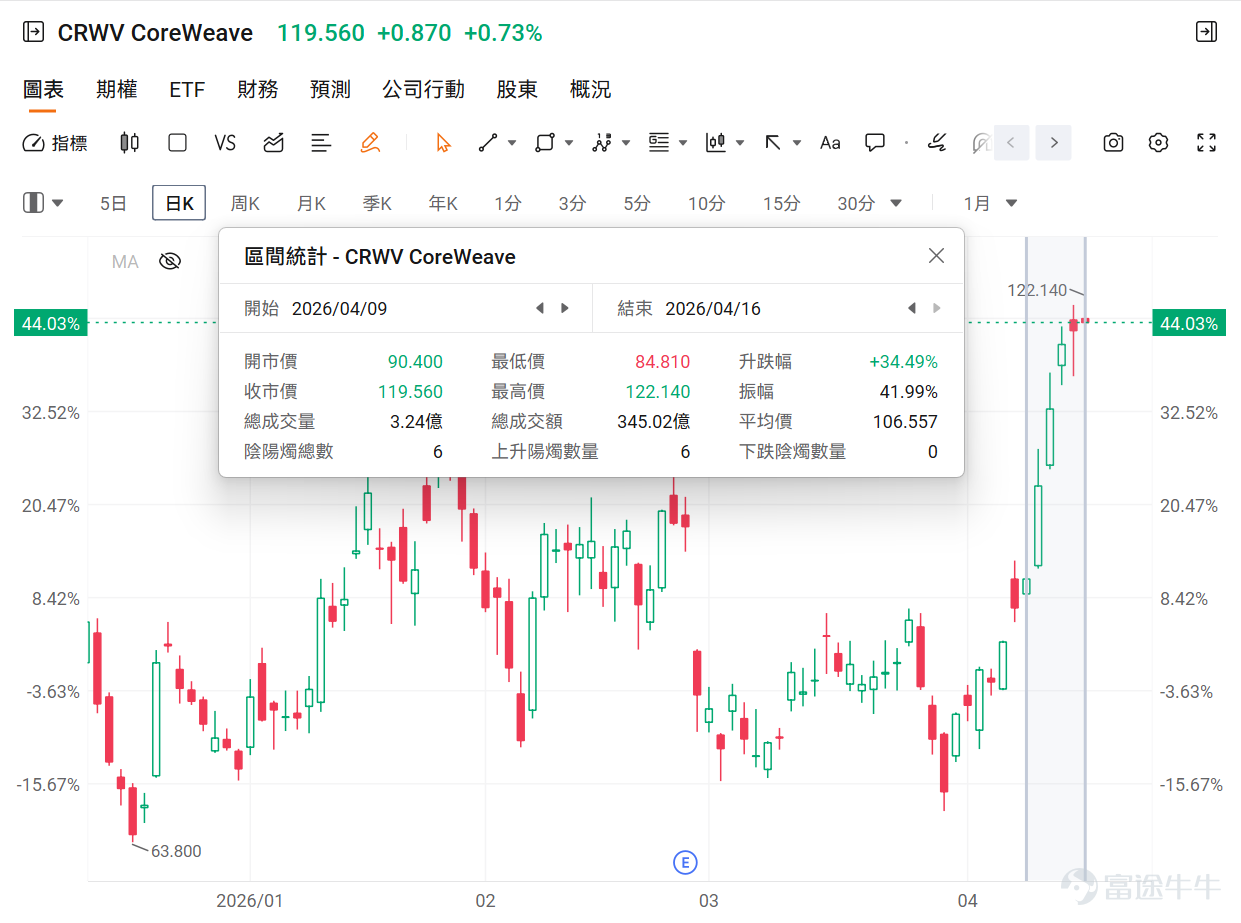Select the 月K monthly period

(x=311, y=203)
